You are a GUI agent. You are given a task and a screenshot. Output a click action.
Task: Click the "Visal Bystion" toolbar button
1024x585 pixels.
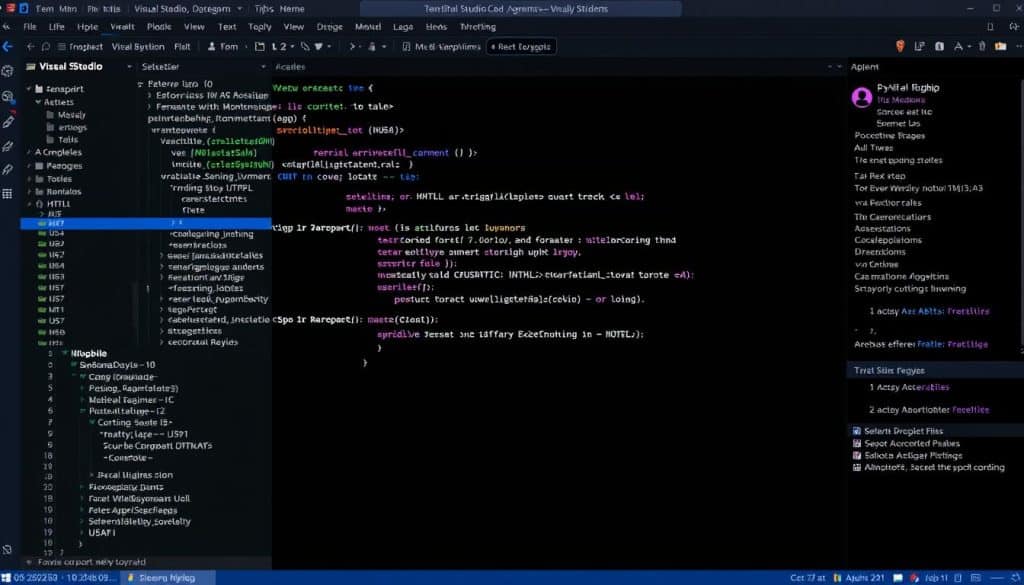coord(138,46)
